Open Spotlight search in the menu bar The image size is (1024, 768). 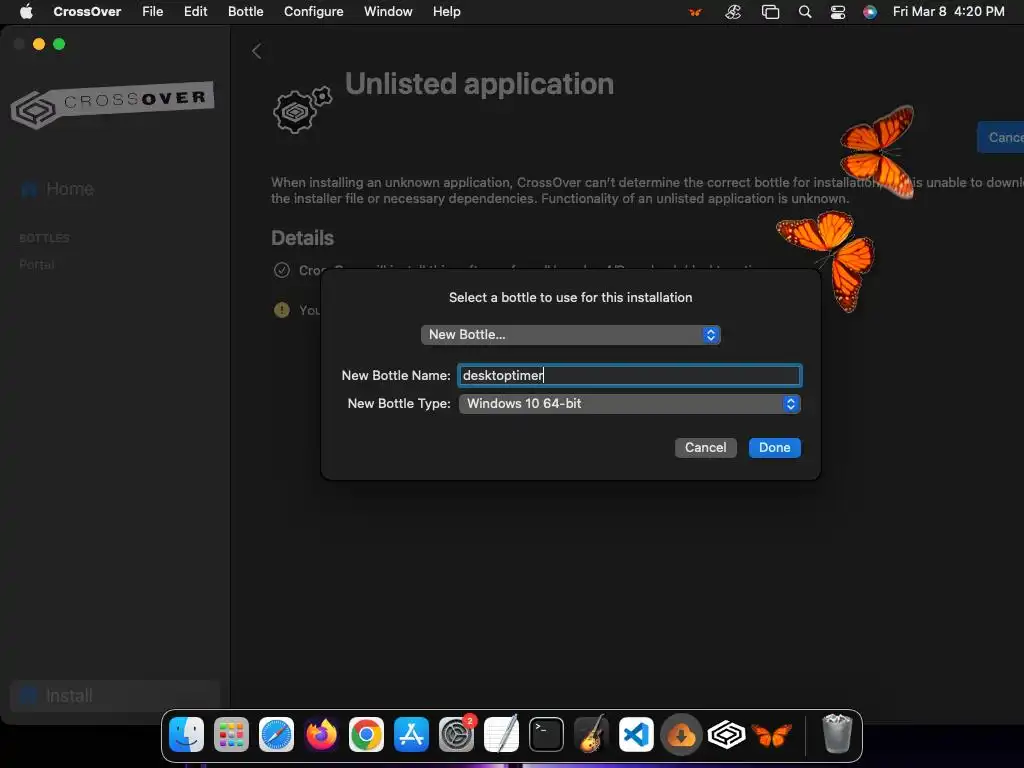(805, 12)
